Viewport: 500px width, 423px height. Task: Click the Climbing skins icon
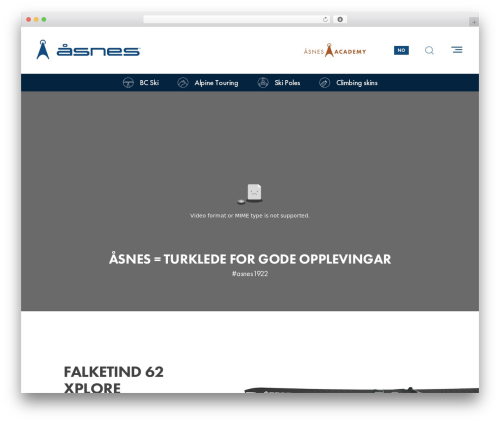[x=324, y=82]
